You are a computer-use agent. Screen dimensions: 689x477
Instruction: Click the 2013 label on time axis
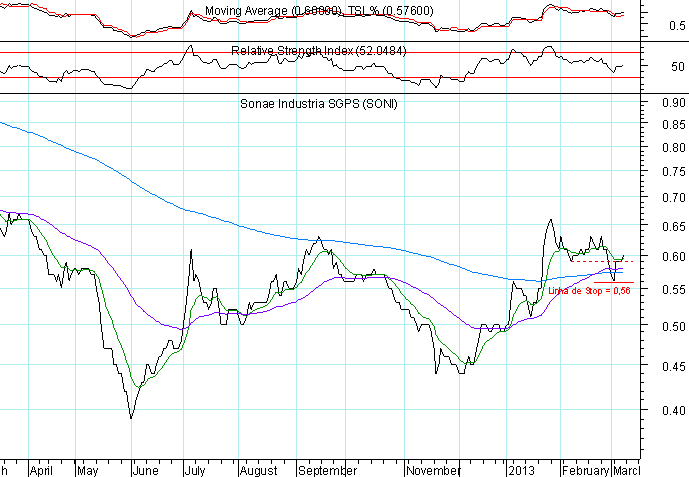[x=521, y=471]
